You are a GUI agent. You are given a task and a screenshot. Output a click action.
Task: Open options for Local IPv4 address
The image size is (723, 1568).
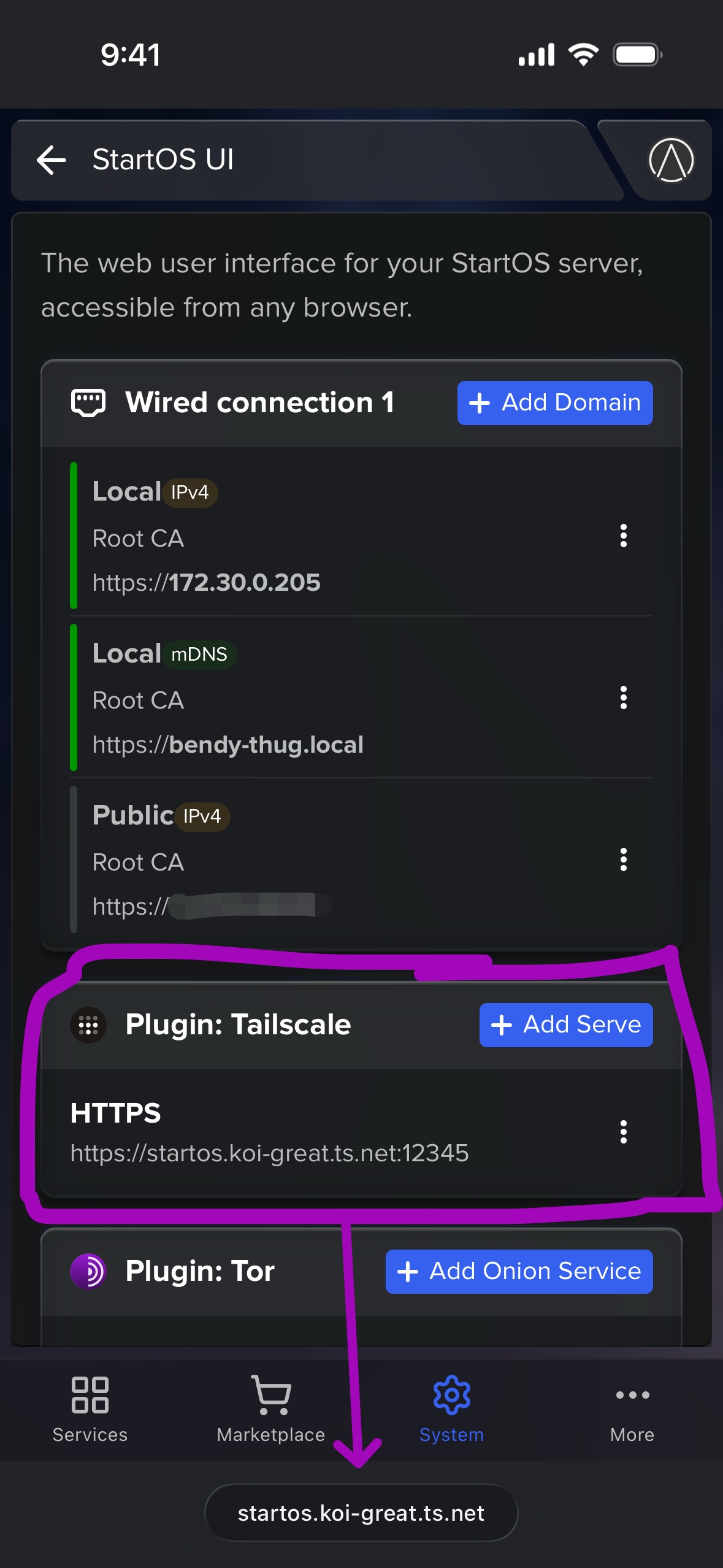(x=624, y=536)
